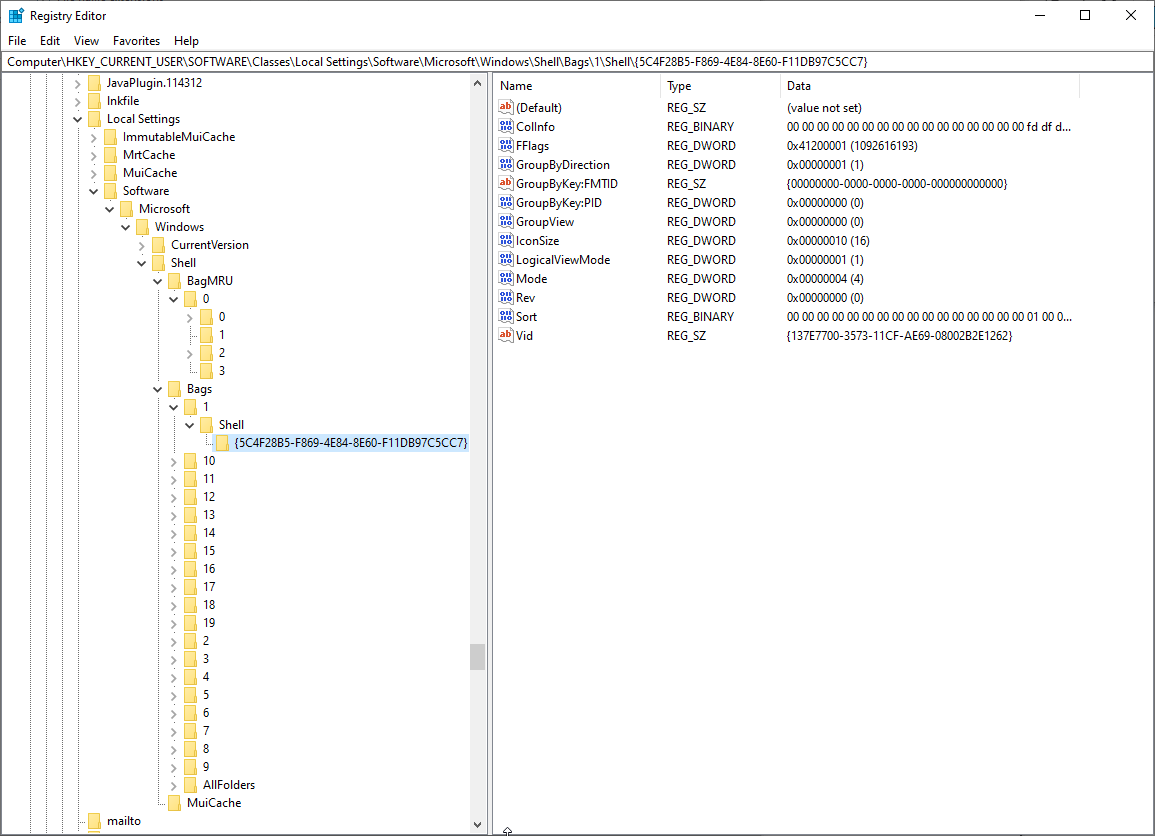The image size is (1155, 836).
Task: Click the registry path address bar
Action: 578,62
